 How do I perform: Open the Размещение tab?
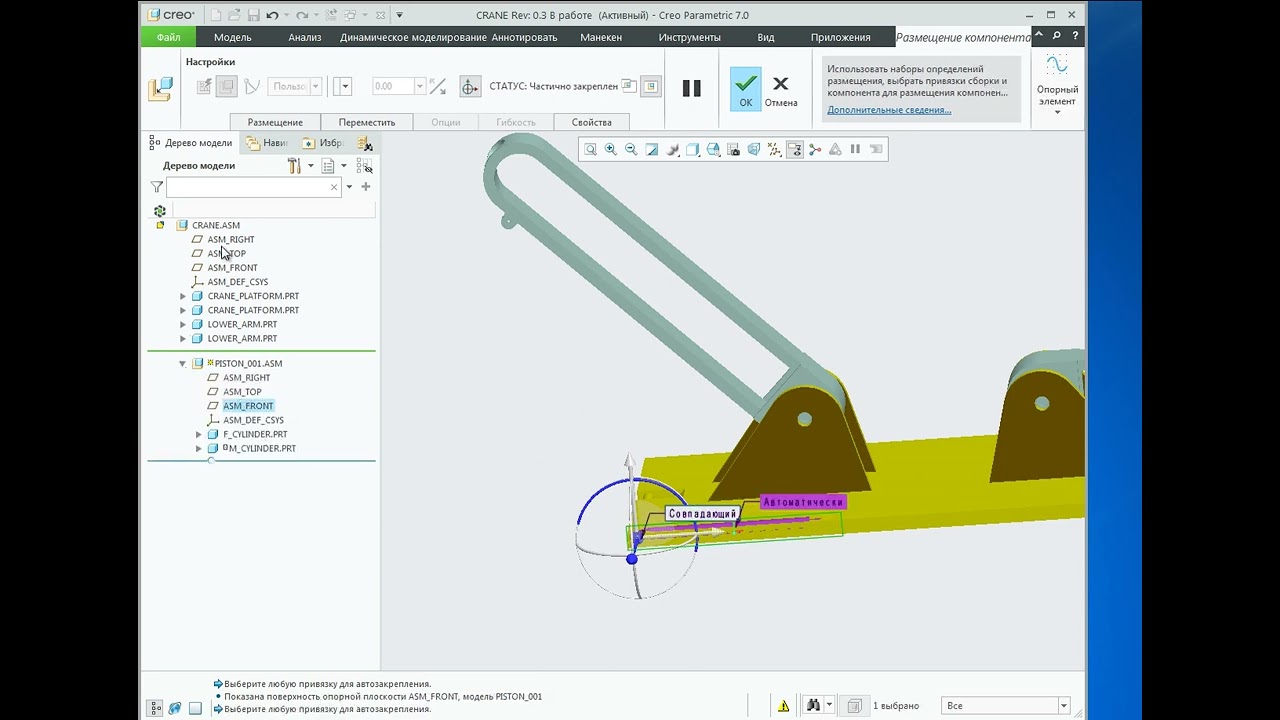[275, 122]
